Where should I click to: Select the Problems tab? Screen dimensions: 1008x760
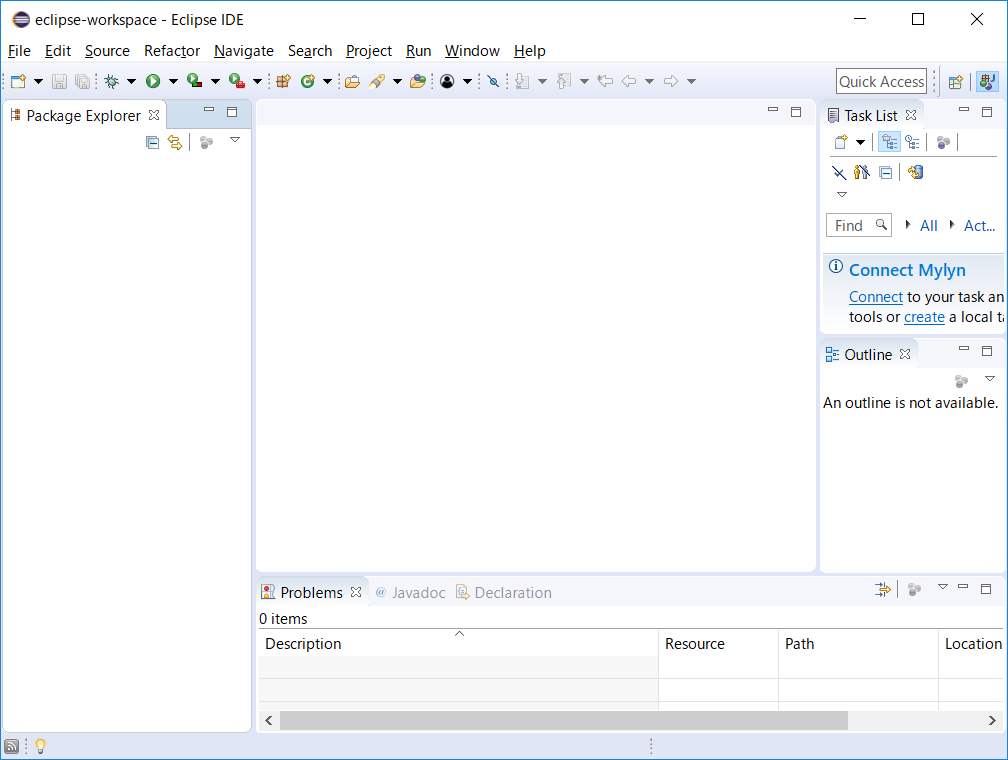(x=312, y=593)
